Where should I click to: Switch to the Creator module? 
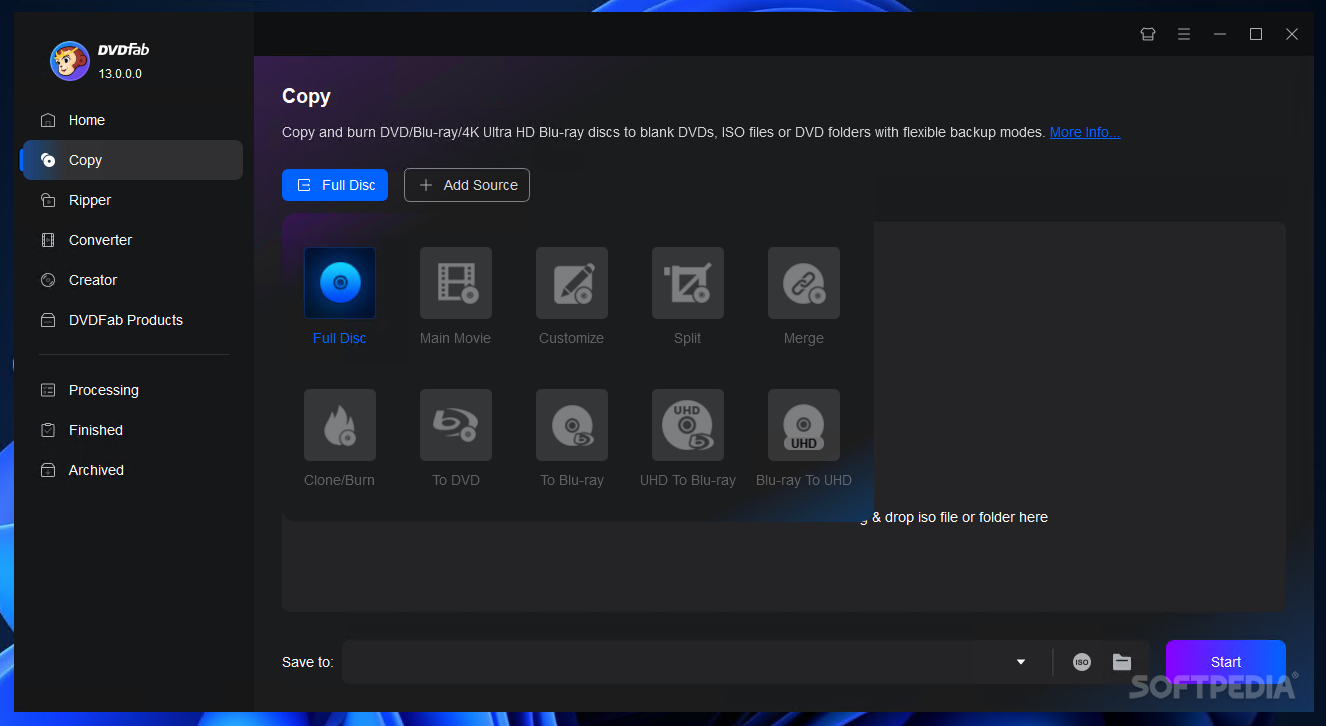coord(133,280)
